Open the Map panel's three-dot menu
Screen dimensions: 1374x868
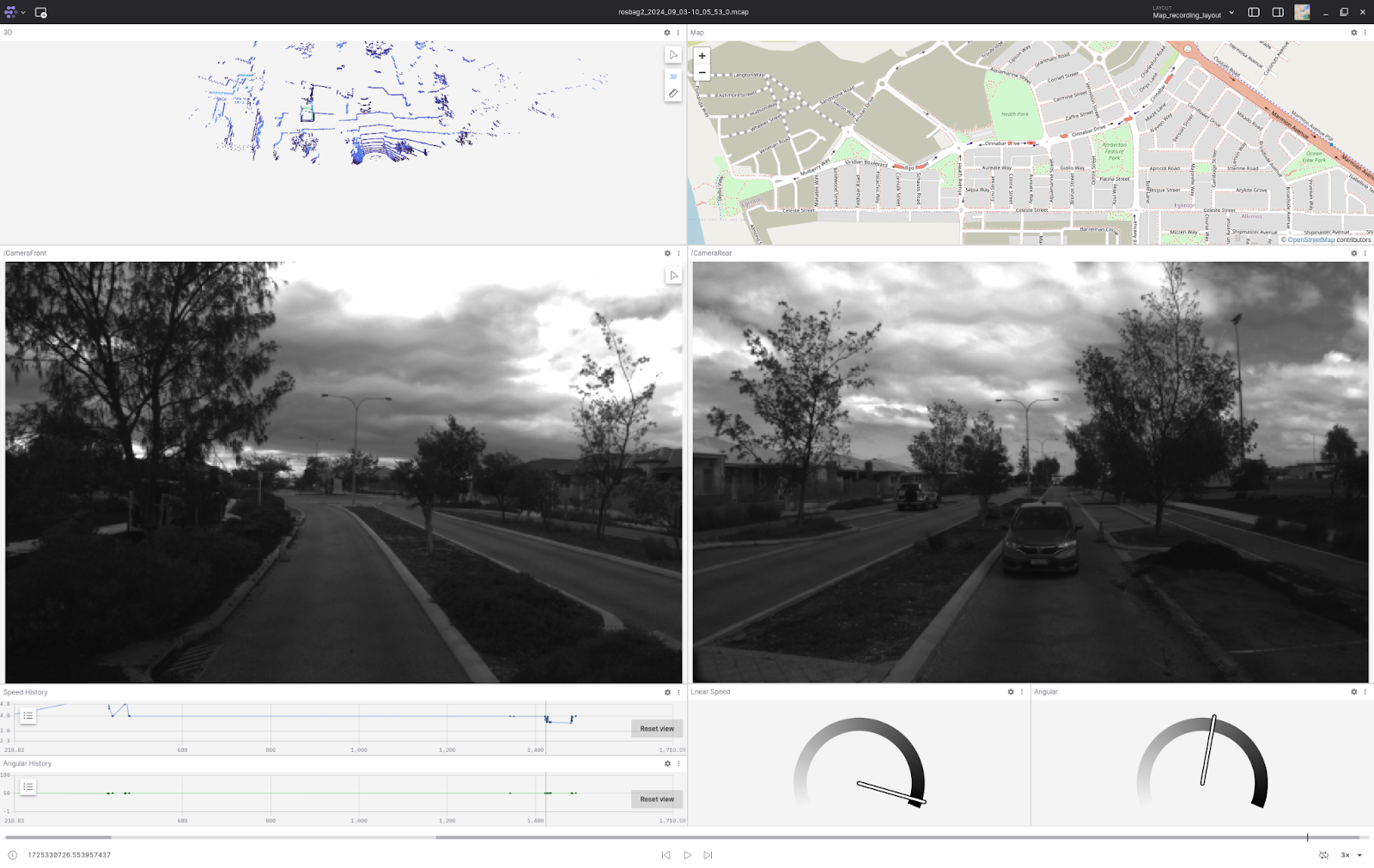point(1365,33)
